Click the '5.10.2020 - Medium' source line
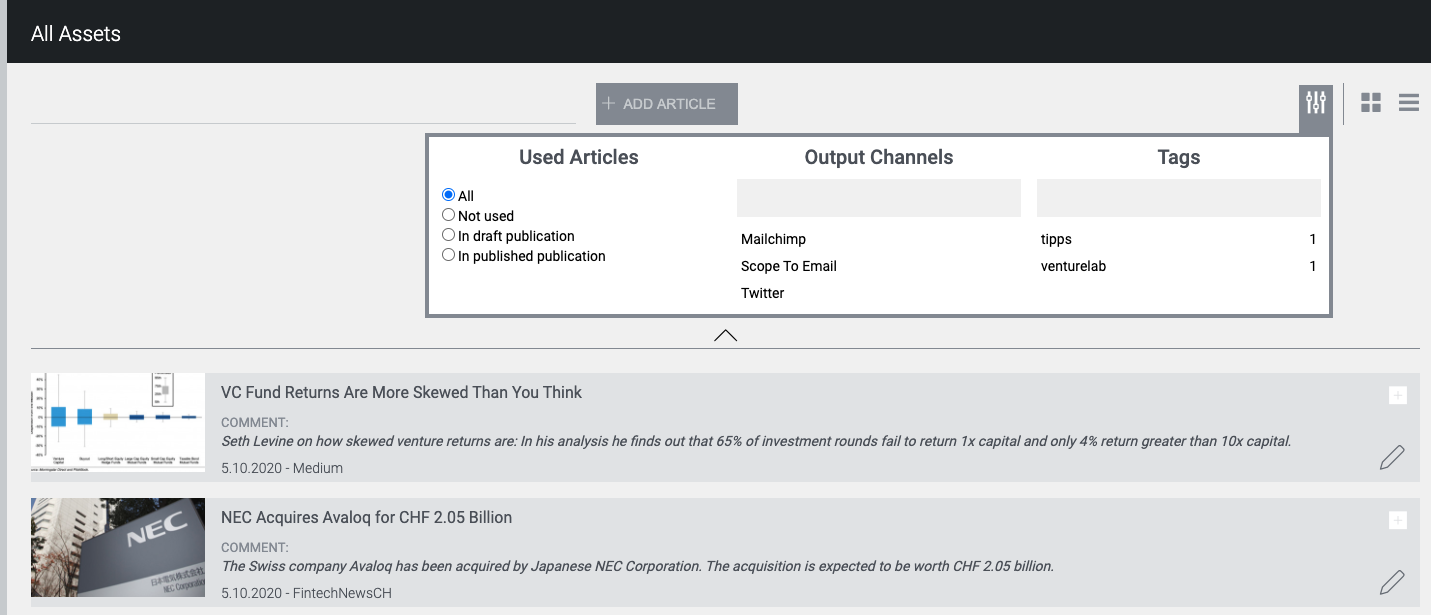The image size is (1431, 615). click(282, 468)
